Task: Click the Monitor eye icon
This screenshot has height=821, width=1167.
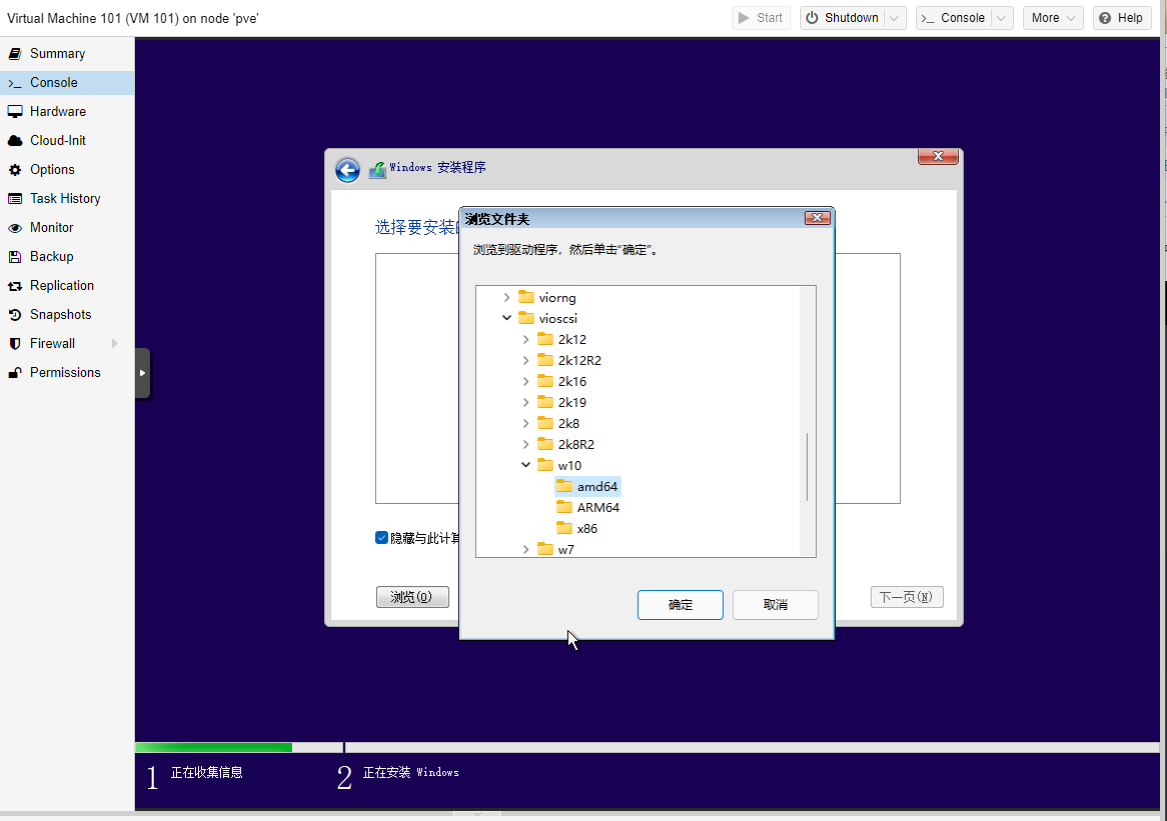Action: [15, 228]
